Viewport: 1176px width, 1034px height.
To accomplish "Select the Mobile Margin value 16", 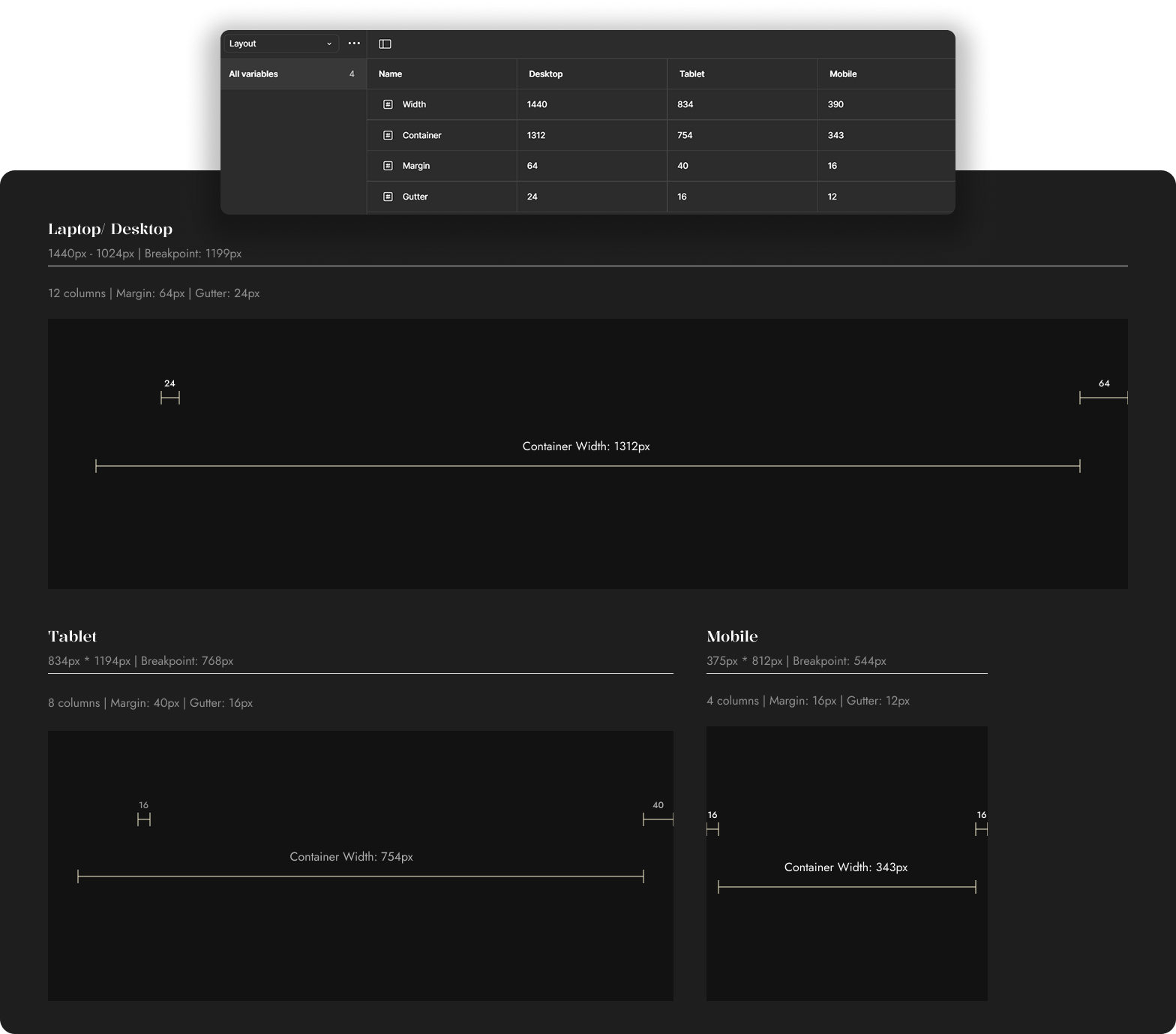I will [832, 166].
